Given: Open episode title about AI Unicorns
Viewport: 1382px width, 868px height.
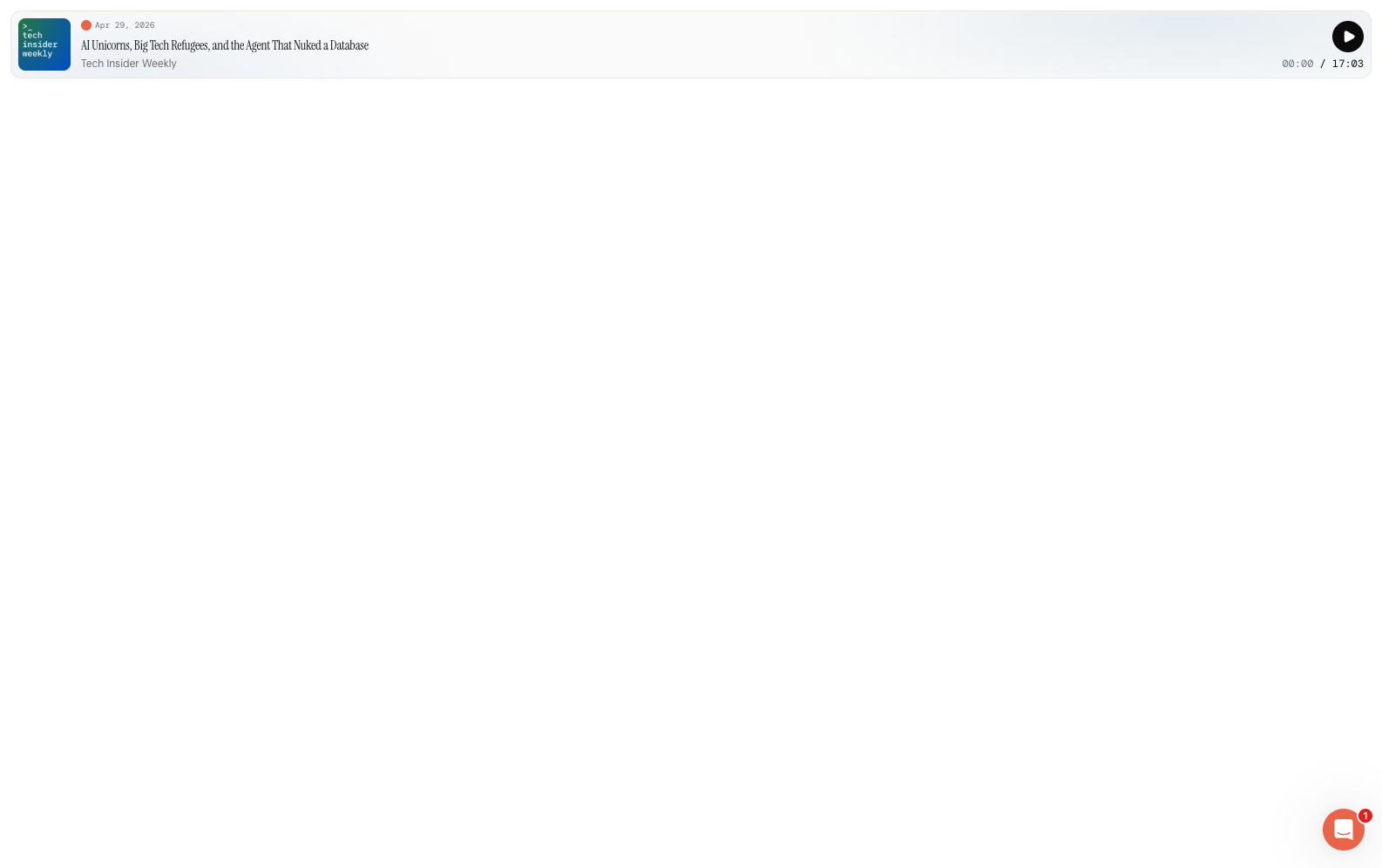Looking at the screenshot, I should (225, 45).
